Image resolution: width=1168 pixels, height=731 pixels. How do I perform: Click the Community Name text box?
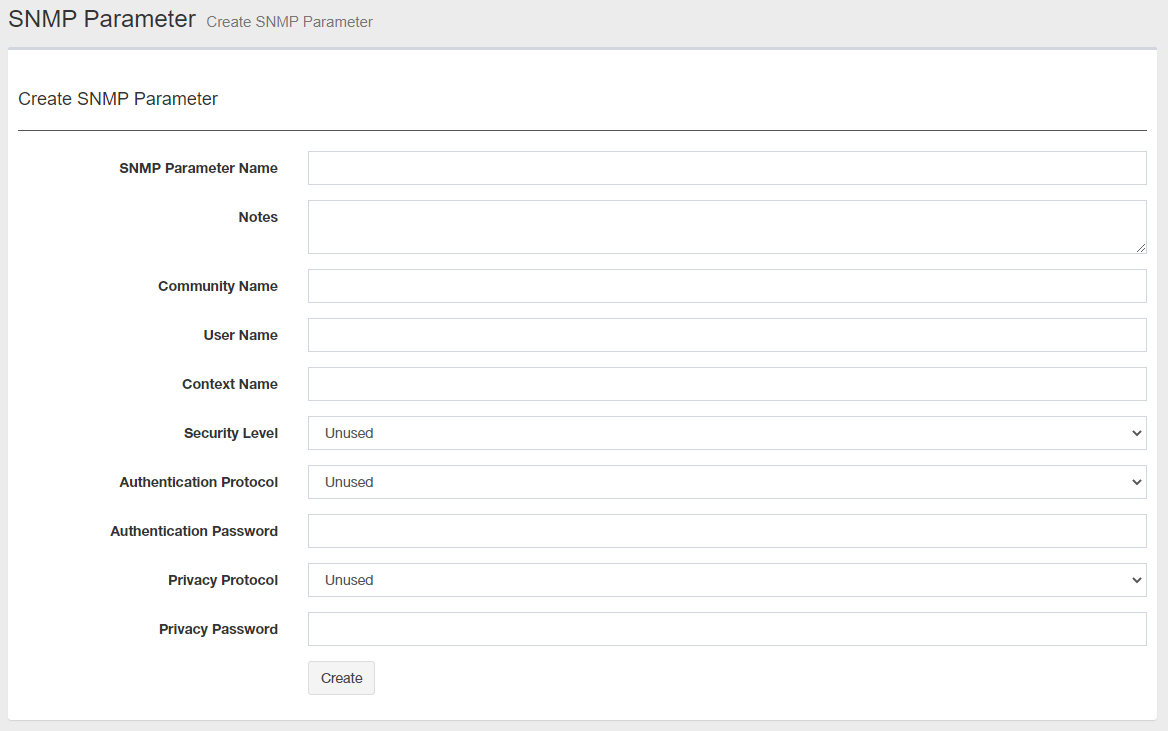pos(727,286)
